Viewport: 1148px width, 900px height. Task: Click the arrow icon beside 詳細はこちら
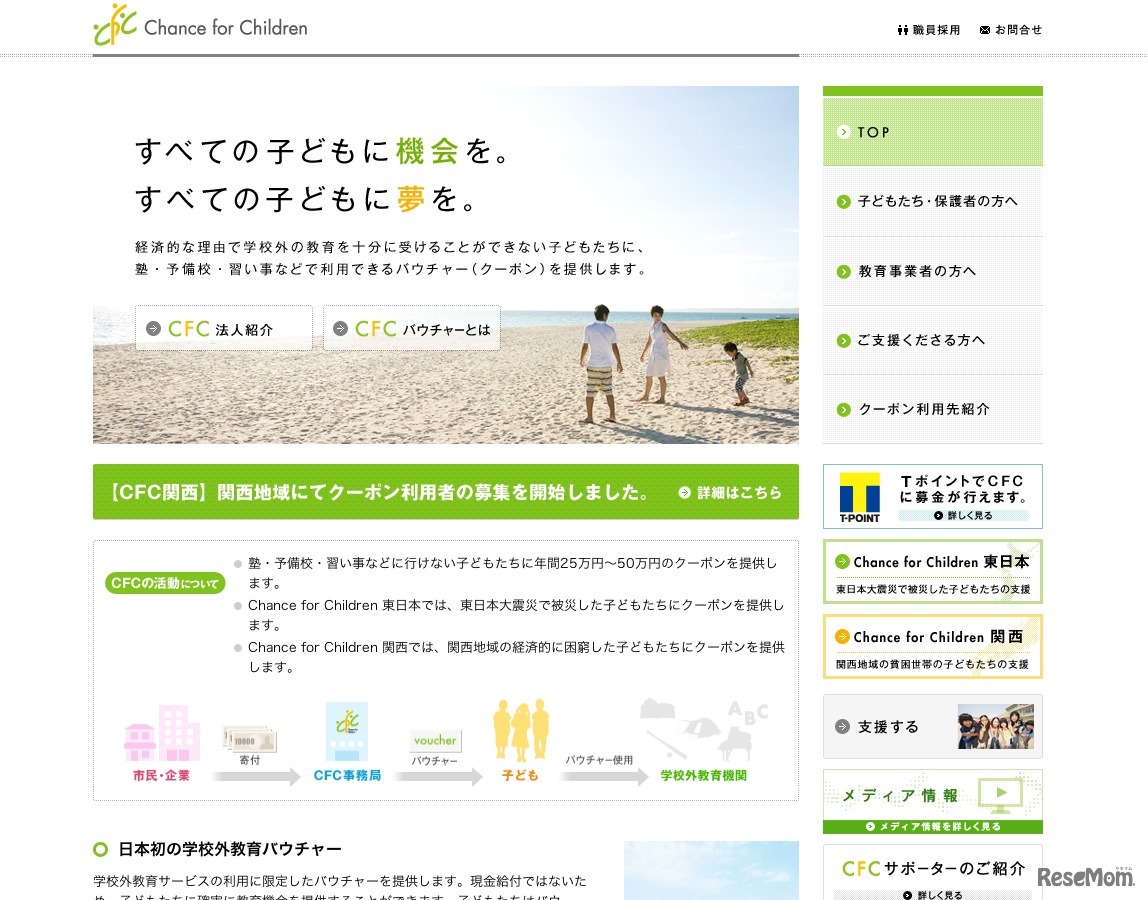685,493
